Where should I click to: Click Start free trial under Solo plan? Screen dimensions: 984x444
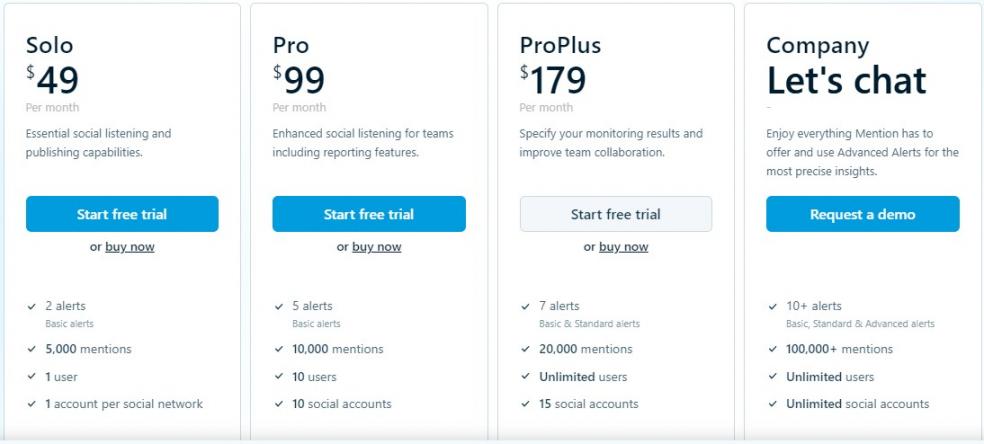point(122,214)
